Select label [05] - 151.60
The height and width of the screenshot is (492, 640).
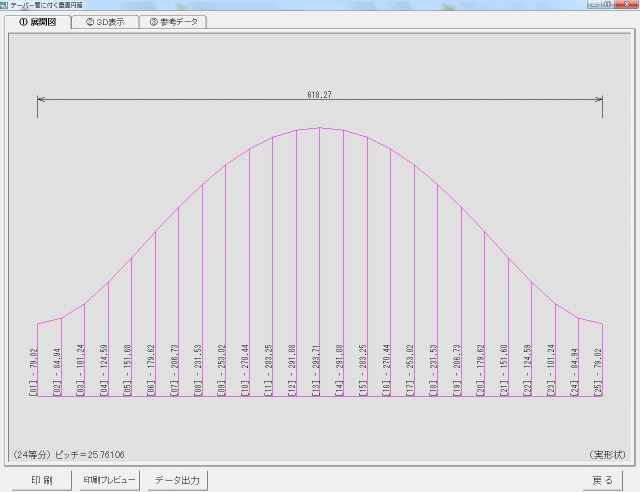pos(127,370)
